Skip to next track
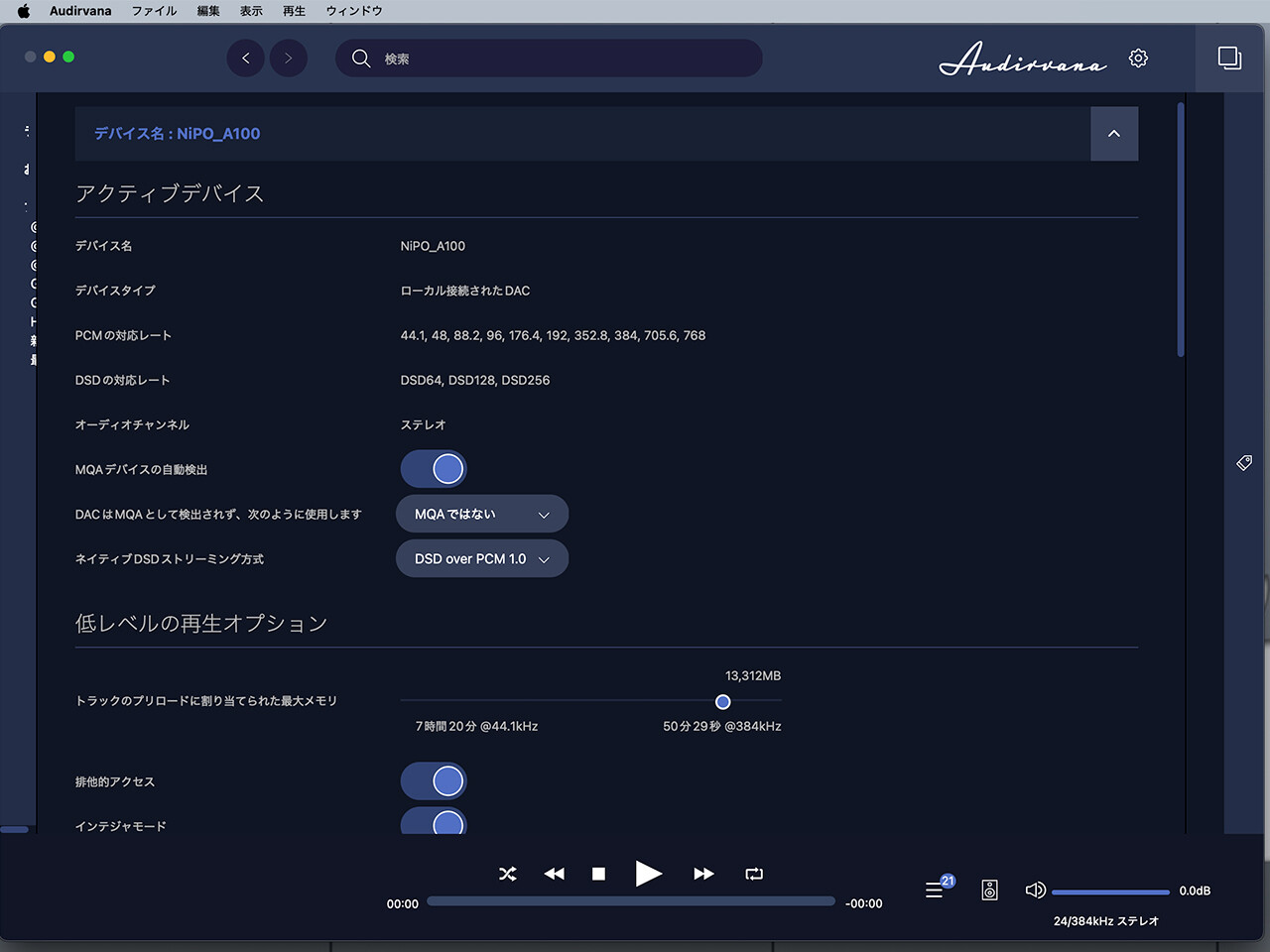 click(x=703, y=874)
